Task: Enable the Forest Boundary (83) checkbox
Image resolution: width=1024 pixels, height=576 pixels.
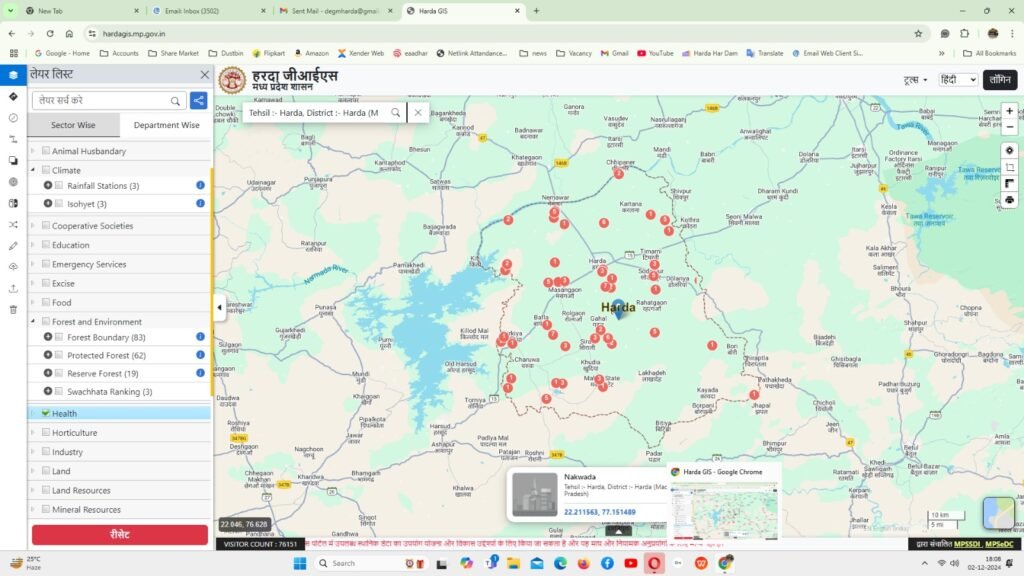Action: click(x=59, y=337)
